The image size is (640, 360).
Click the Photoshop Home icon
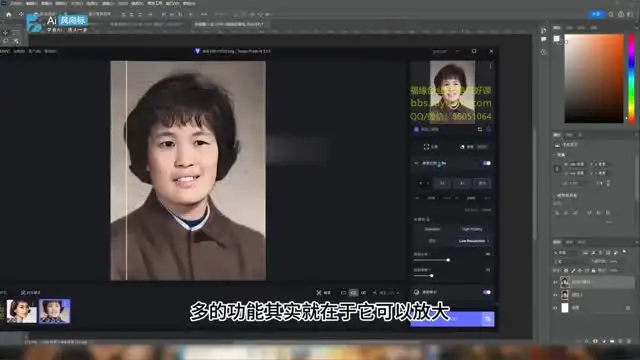click(x=9, y=15)
